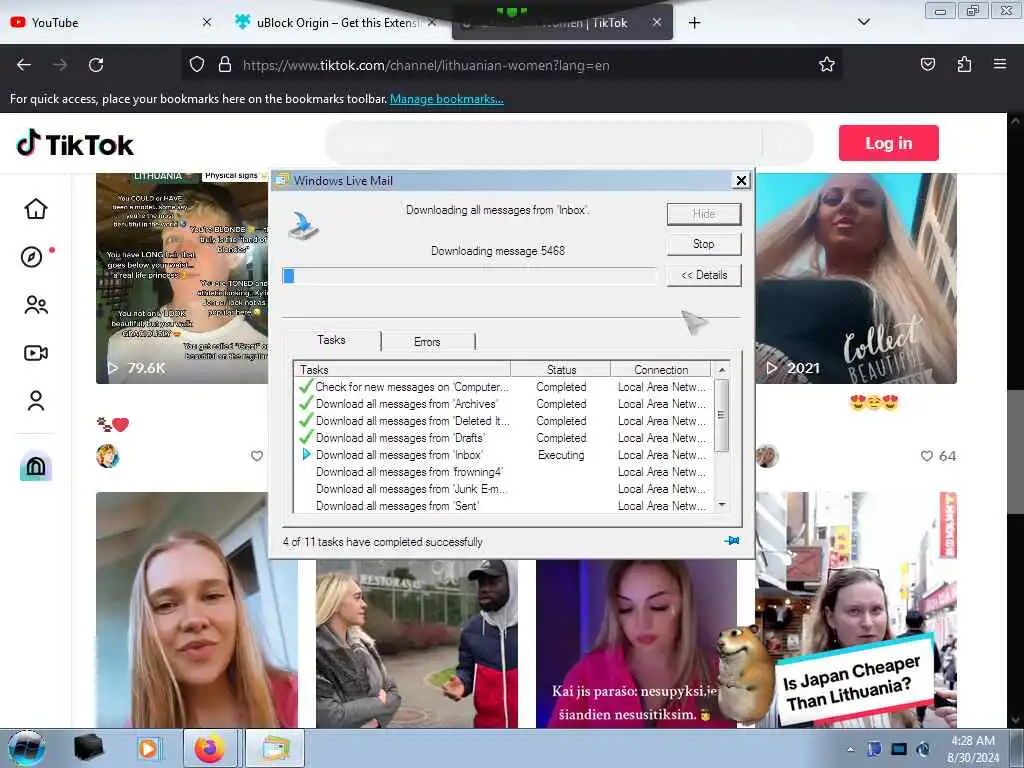The height and width of the screenshot is (768, 1024).
Task: Switch to the Tasks tab
Action: [x=331, y=340]
